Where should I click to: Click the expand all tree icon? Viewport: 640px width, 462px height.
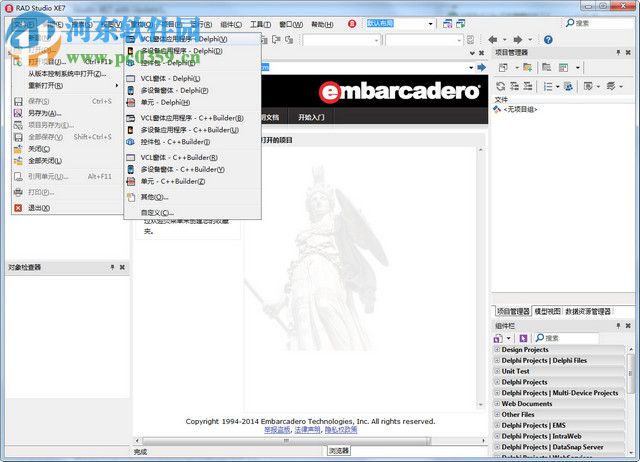(x=514, y=86)
